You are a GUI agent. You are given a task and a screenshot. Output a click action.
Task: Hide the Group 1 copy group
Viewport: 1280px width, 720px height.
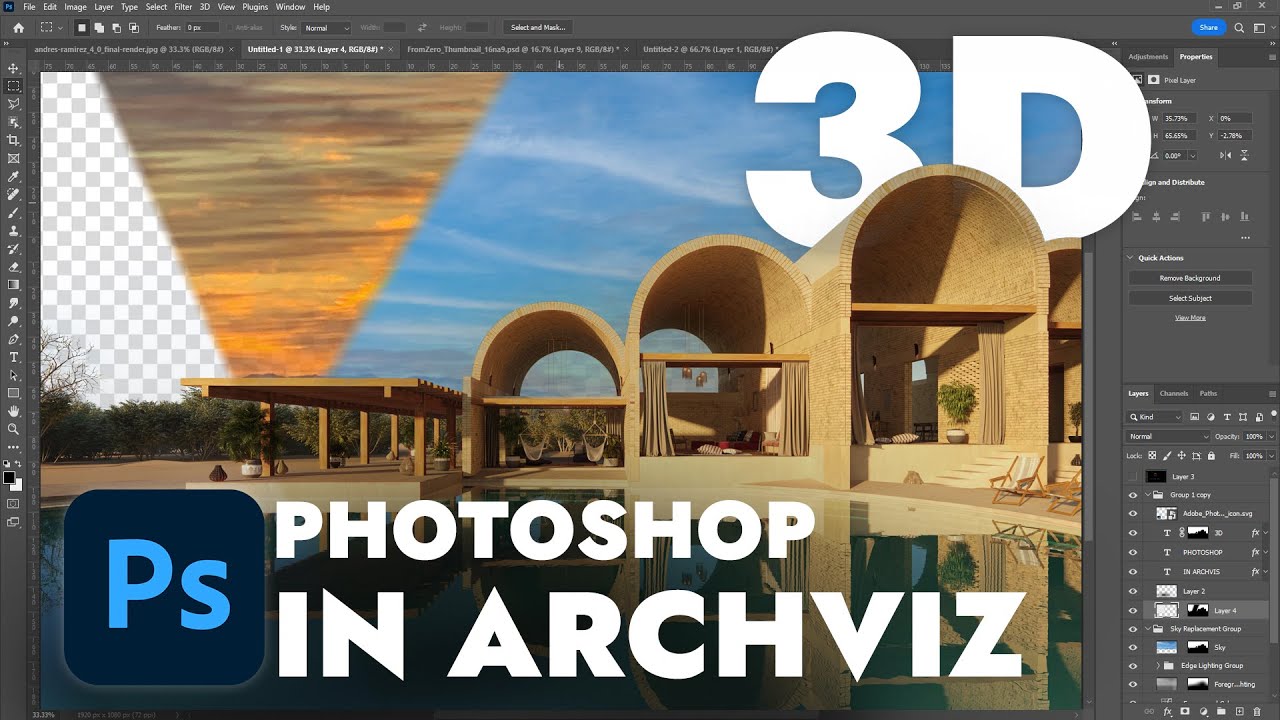(x=1133, y=495)
